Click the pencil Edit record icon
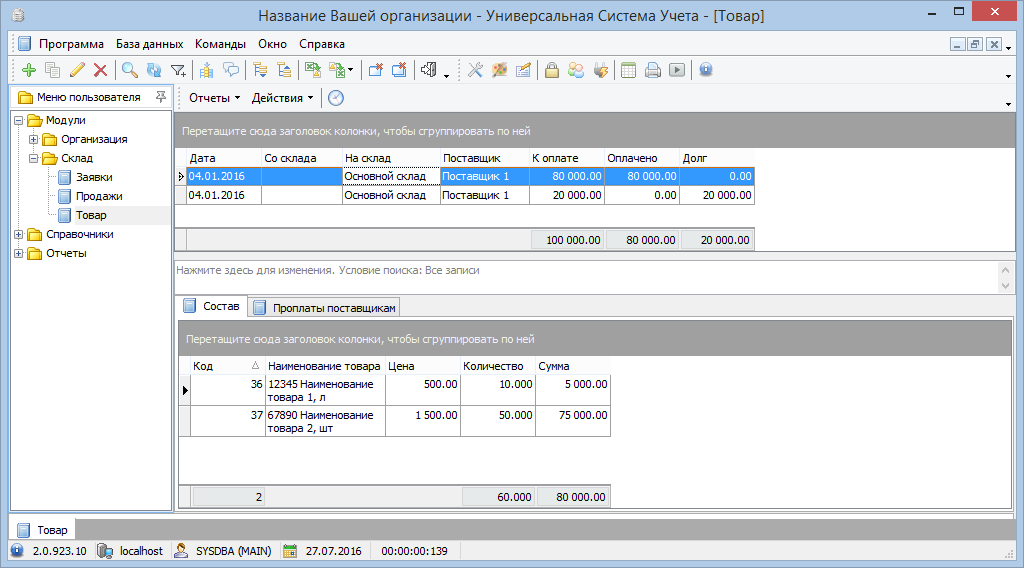Viewport: 1024px width, 568px height. (77, 70)
